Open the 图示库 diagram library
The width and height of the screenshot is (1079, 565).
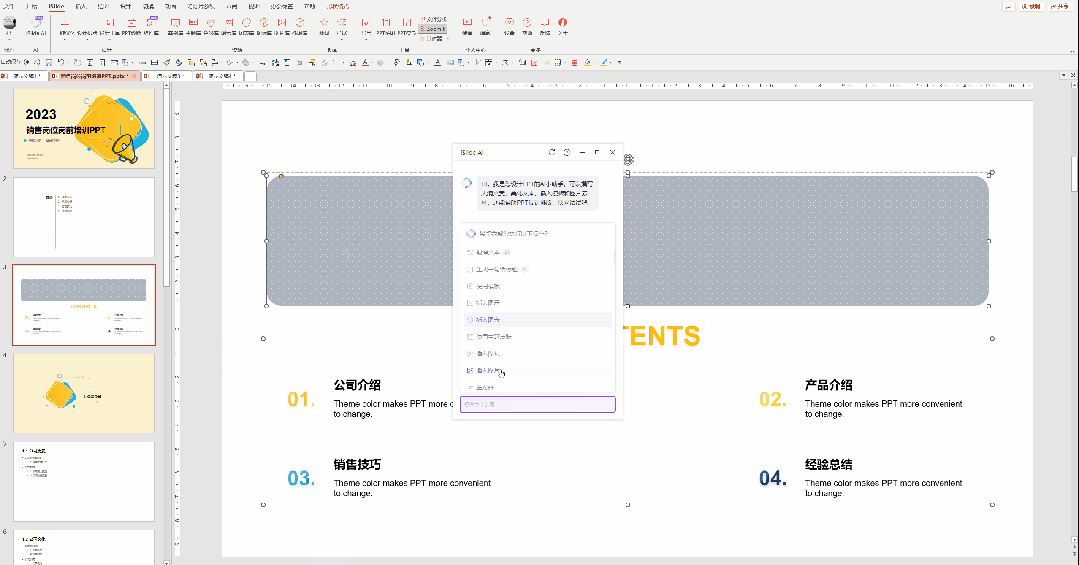coord(229,26)
